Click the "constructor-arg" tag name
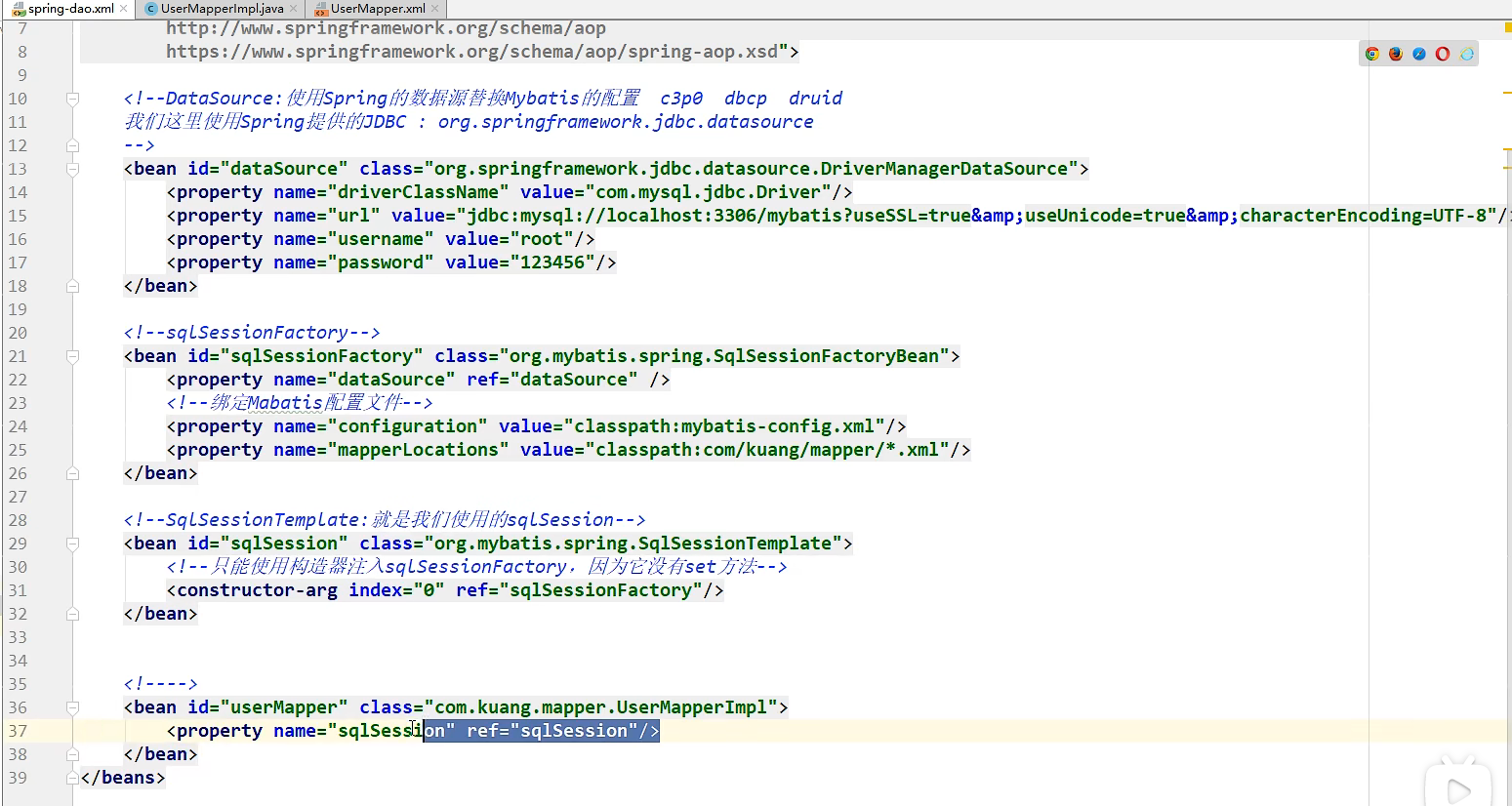This screenshot has height=806, width=1512. coord(257,590)
